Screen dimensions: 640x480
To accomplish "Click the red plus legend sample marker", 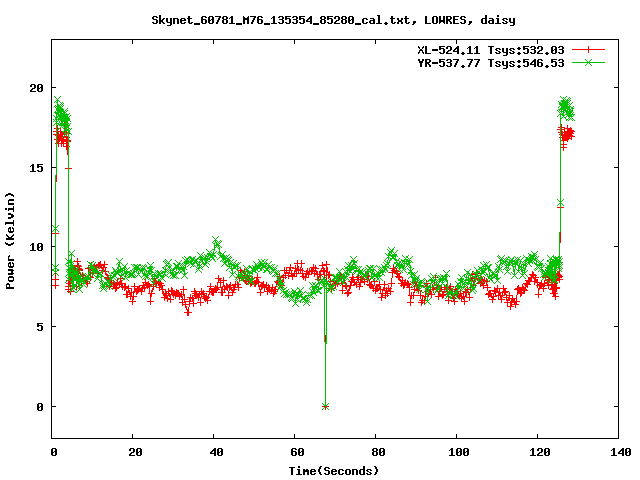I will pos(588,50).
